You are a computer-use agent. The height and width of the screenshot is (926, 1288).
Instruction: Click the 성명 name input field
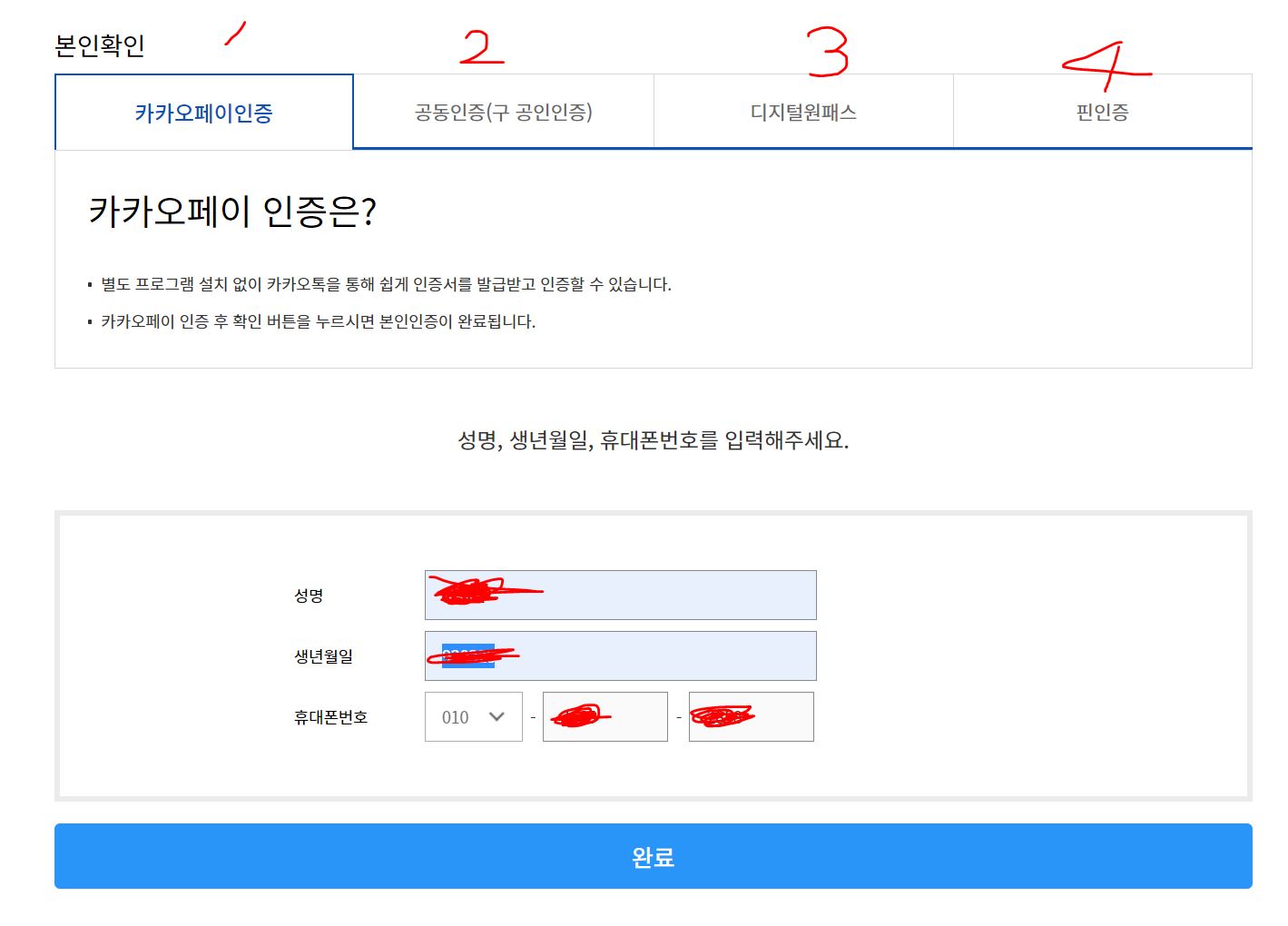click(621, 595)
